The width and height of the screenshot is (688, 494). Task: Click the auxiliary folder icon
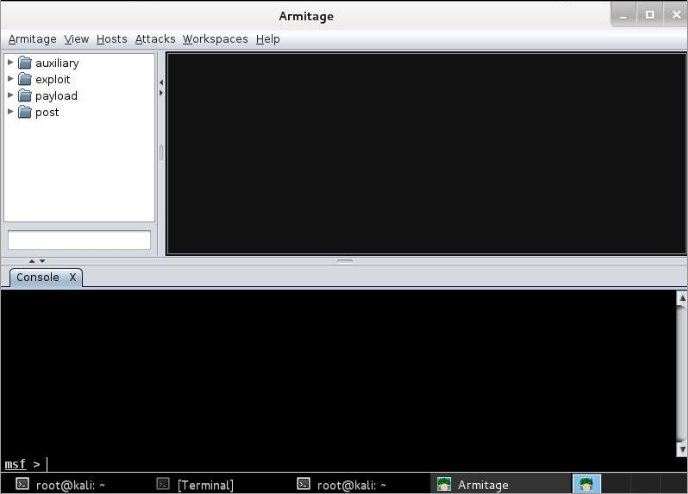(25, 63)
